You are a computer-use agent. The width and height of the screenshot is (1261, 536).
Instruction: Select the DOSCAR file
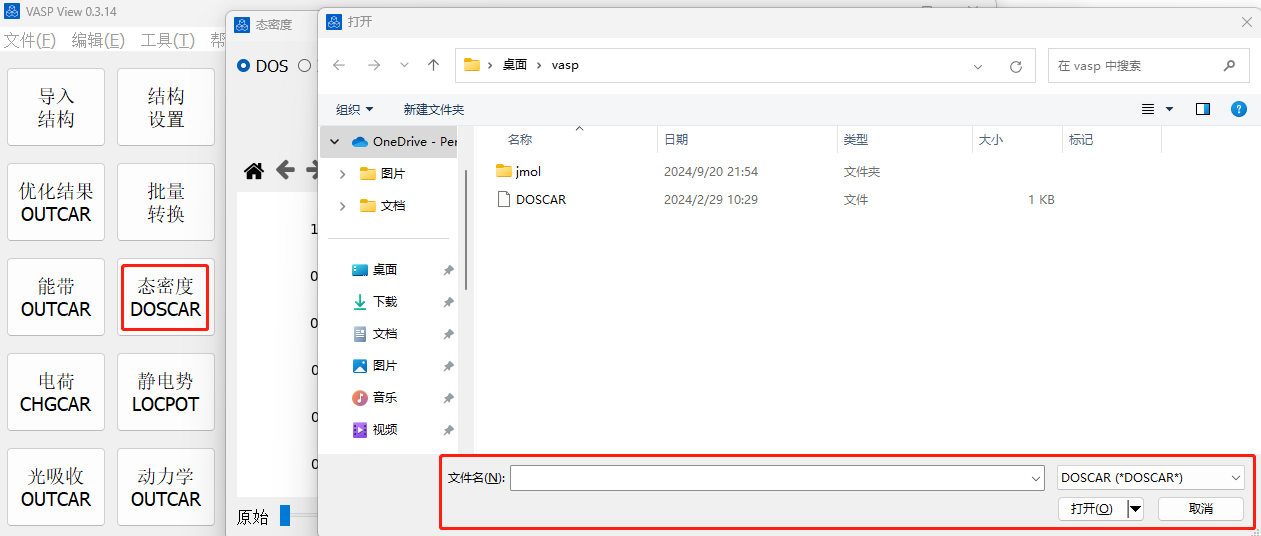pos(540,200)
